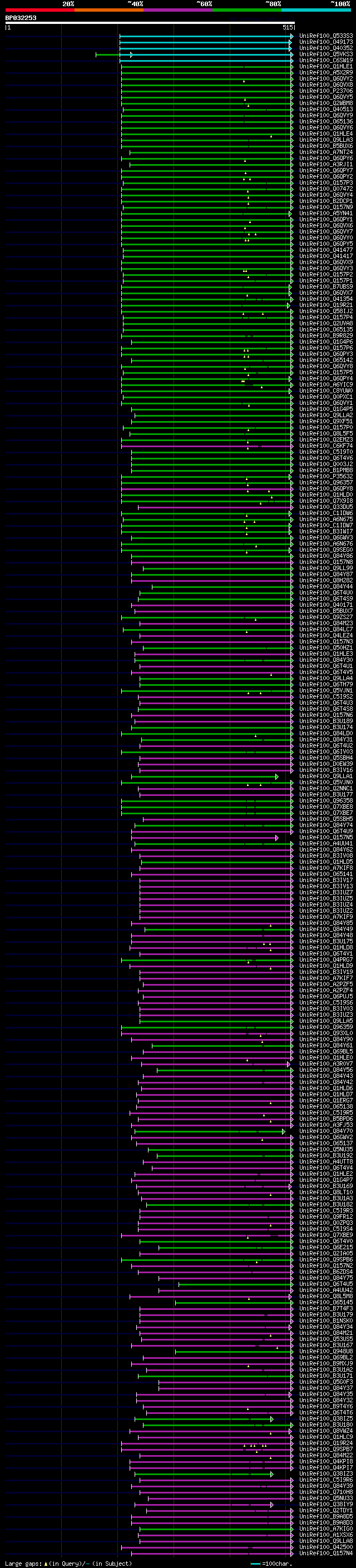Click the cyan ~100% identity legend segment
The width and height of the screenshot is (356, 1568).
[x=316, y=10]
